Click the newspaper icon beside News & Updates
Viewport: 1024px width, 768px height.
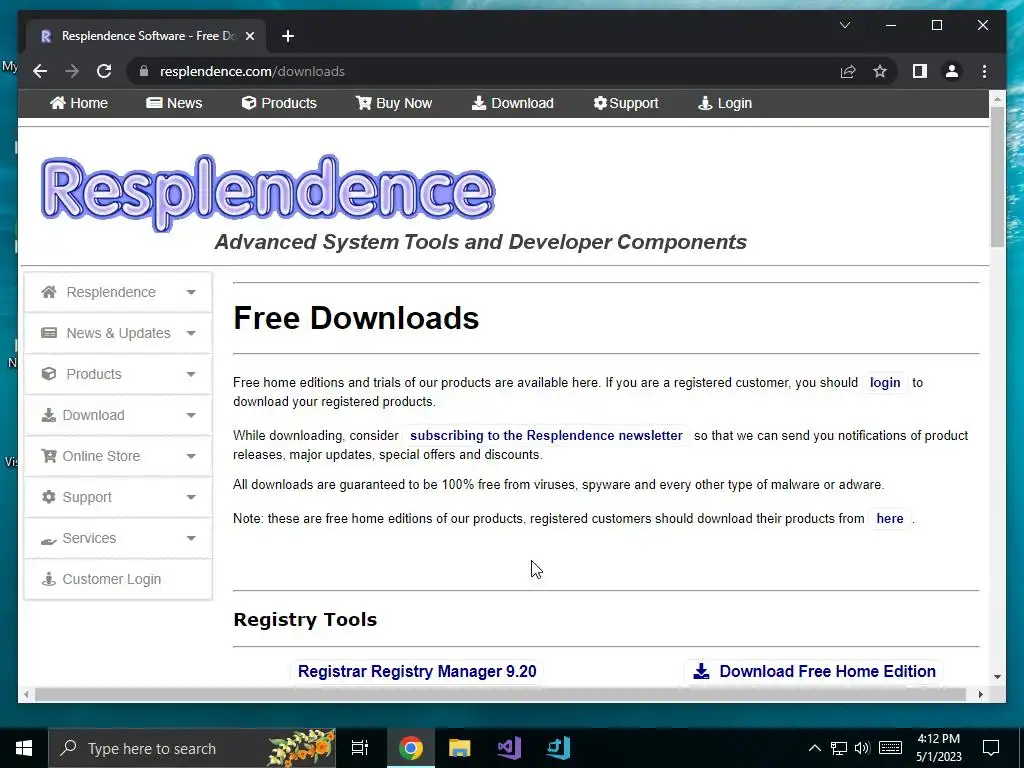[x=48, y=333]
